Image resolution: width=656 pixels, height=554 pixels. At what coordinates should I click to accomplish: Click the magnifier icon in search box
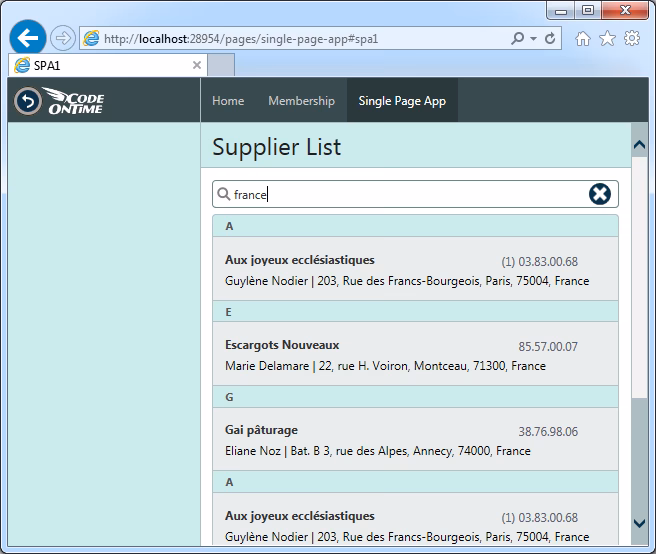tap(223, 194)
